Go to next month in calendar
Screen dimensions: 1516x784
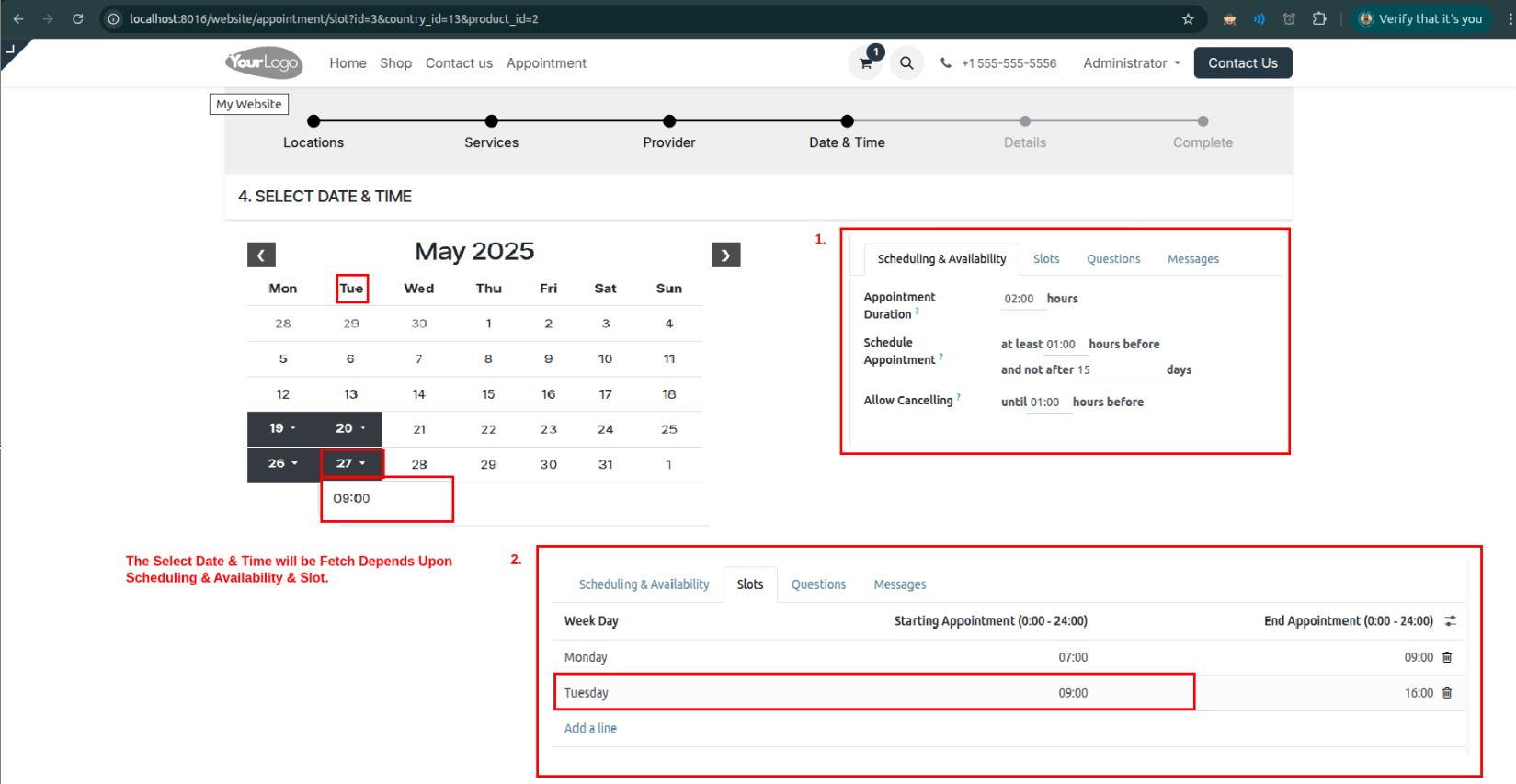pyautogui.click(x=725, y=255)
